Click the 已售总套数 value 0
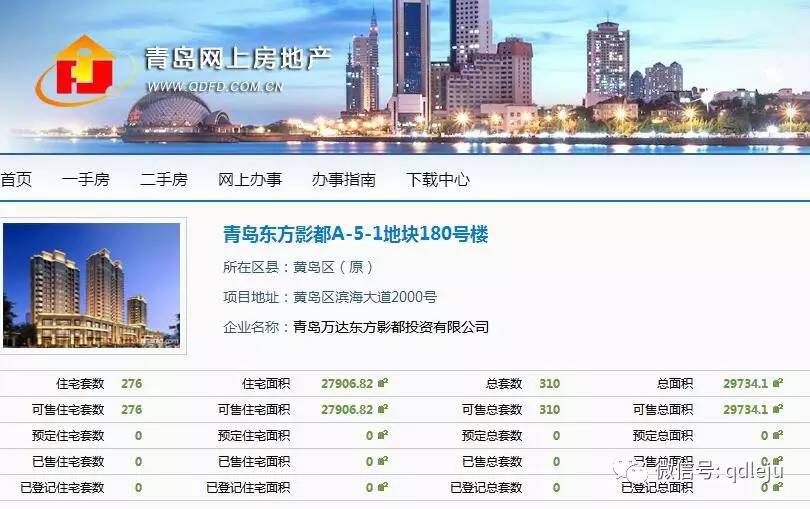Viewport: 810px width, 509px height. click(x=556, y=461)
